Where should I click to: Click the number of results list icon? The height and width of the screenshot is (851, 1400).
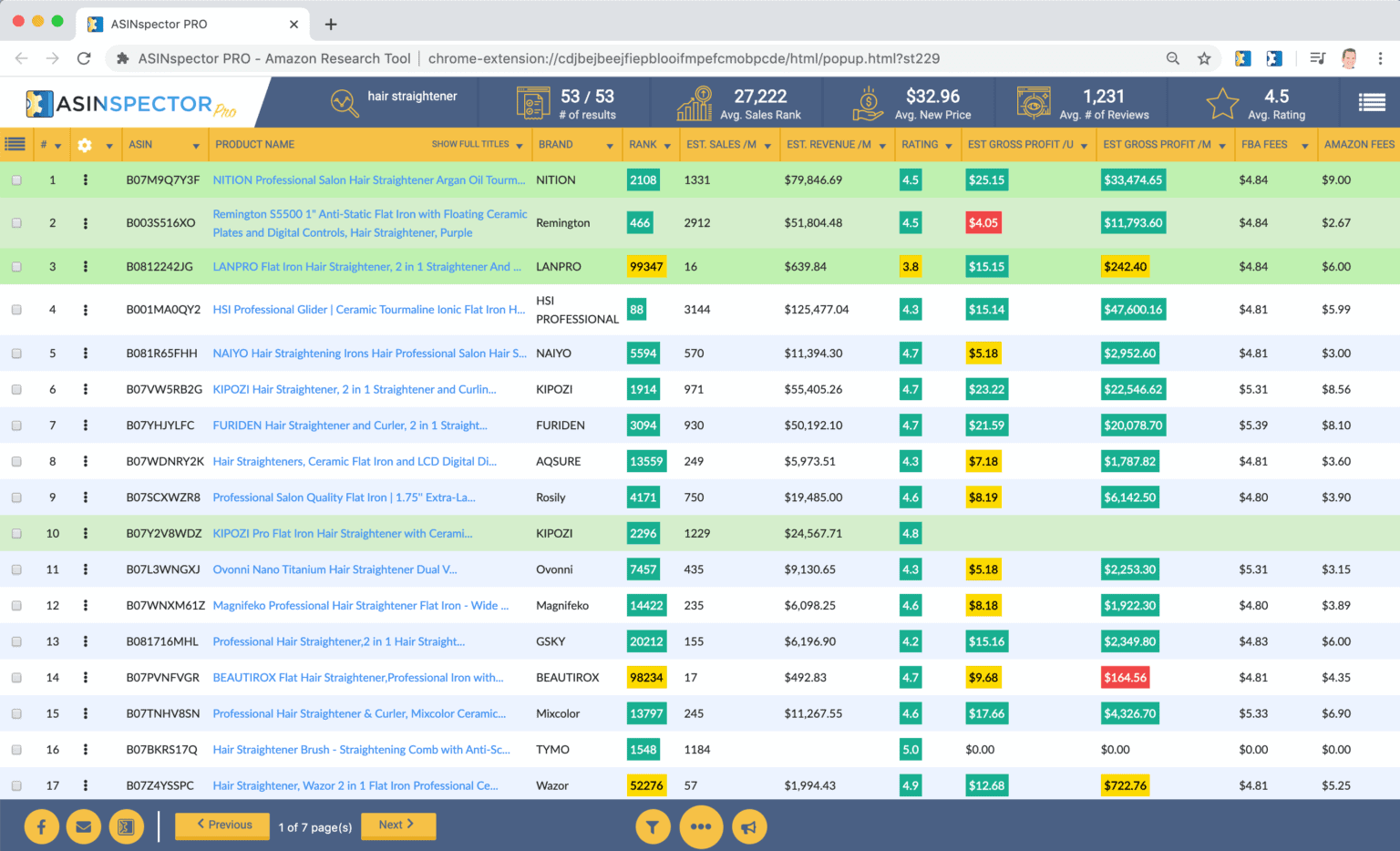pyautogui.click(x=533, y=103)
